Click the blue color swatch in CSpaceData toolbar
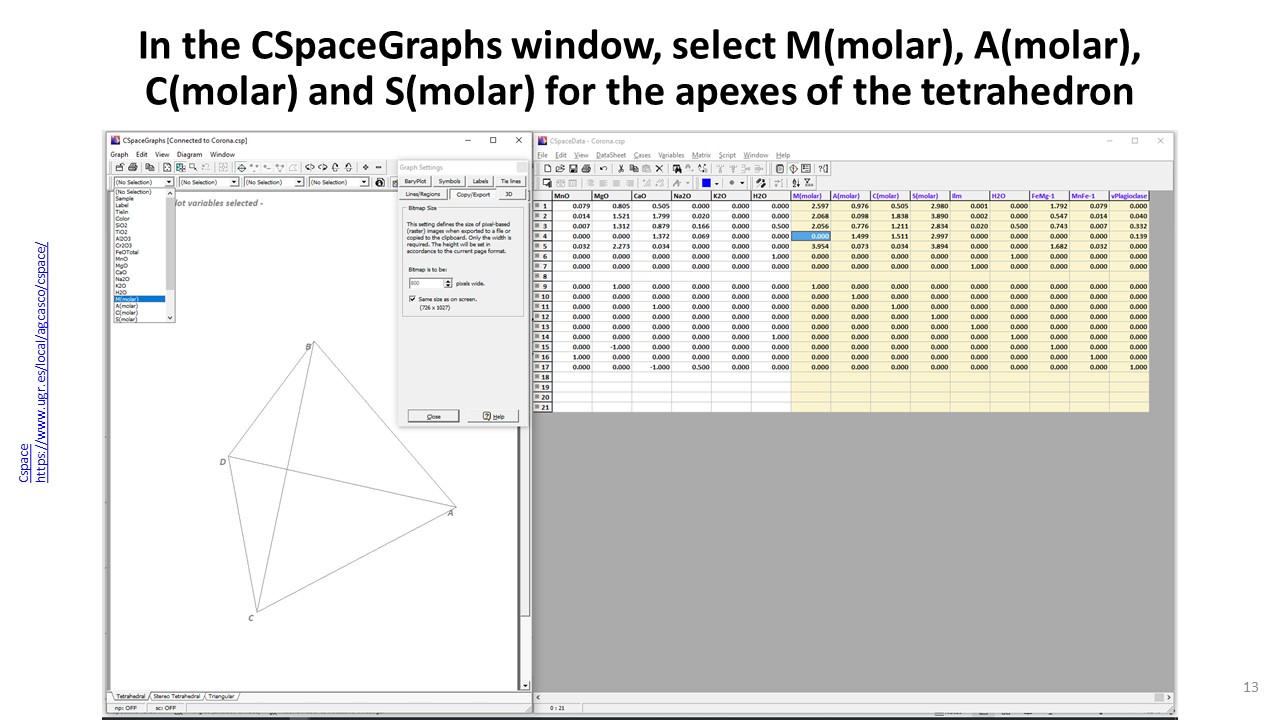The width and height of the screenshot is (1280, 720). (706, 183)
